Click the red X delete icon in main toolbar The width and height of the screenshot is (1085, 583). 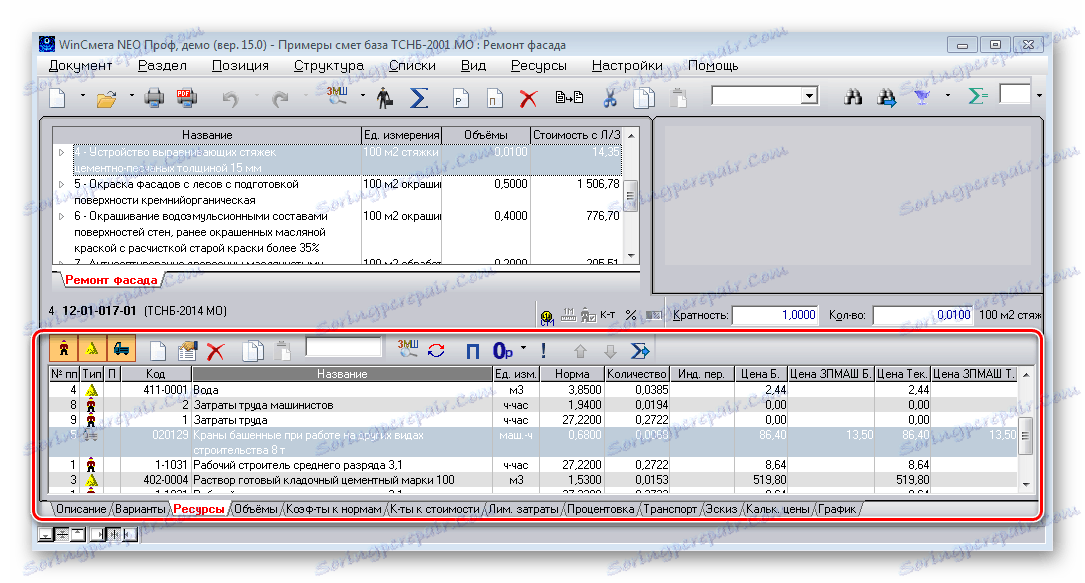pyautogui.click(x=529, y=99)
